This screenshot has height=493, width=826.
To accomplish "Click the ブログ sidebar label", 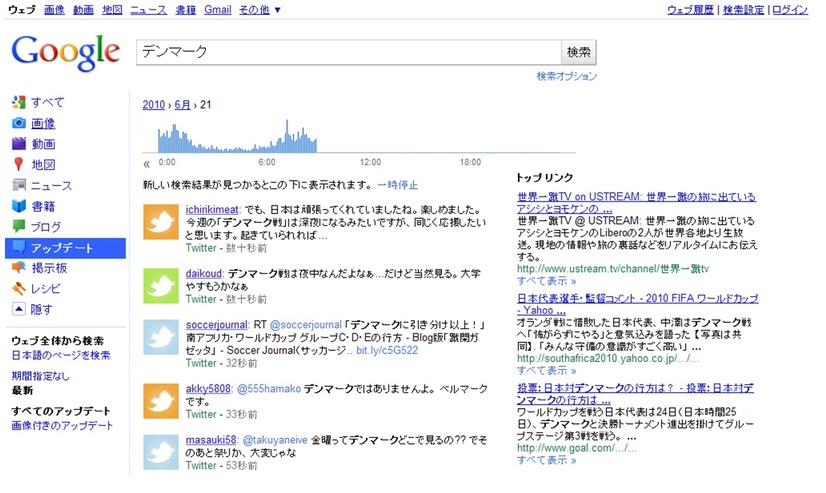I will pos(45,227).
